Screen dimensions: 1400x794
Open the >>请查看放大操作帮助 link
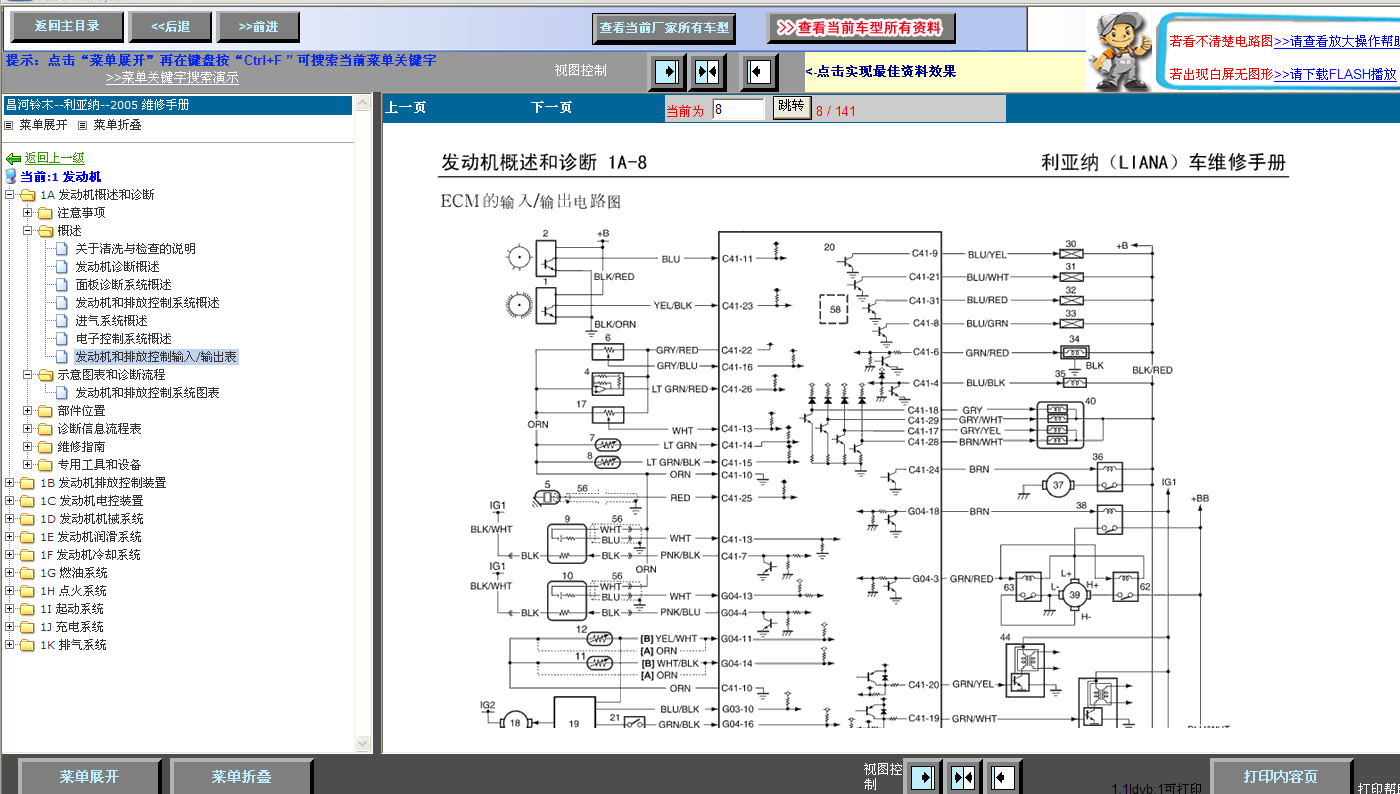pyautogui.click(x=1336, y=41)
